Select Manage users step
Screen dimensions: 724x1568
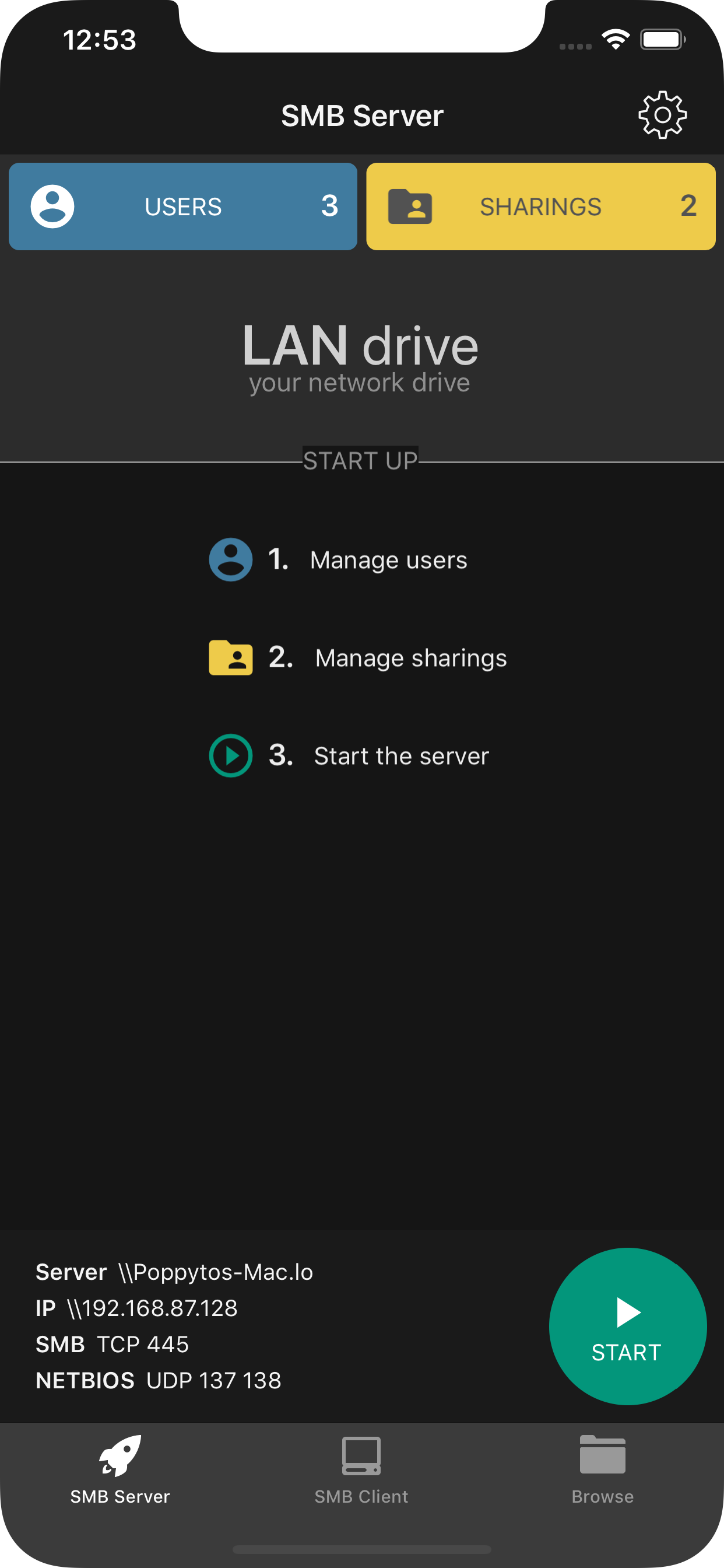[388, 560]
